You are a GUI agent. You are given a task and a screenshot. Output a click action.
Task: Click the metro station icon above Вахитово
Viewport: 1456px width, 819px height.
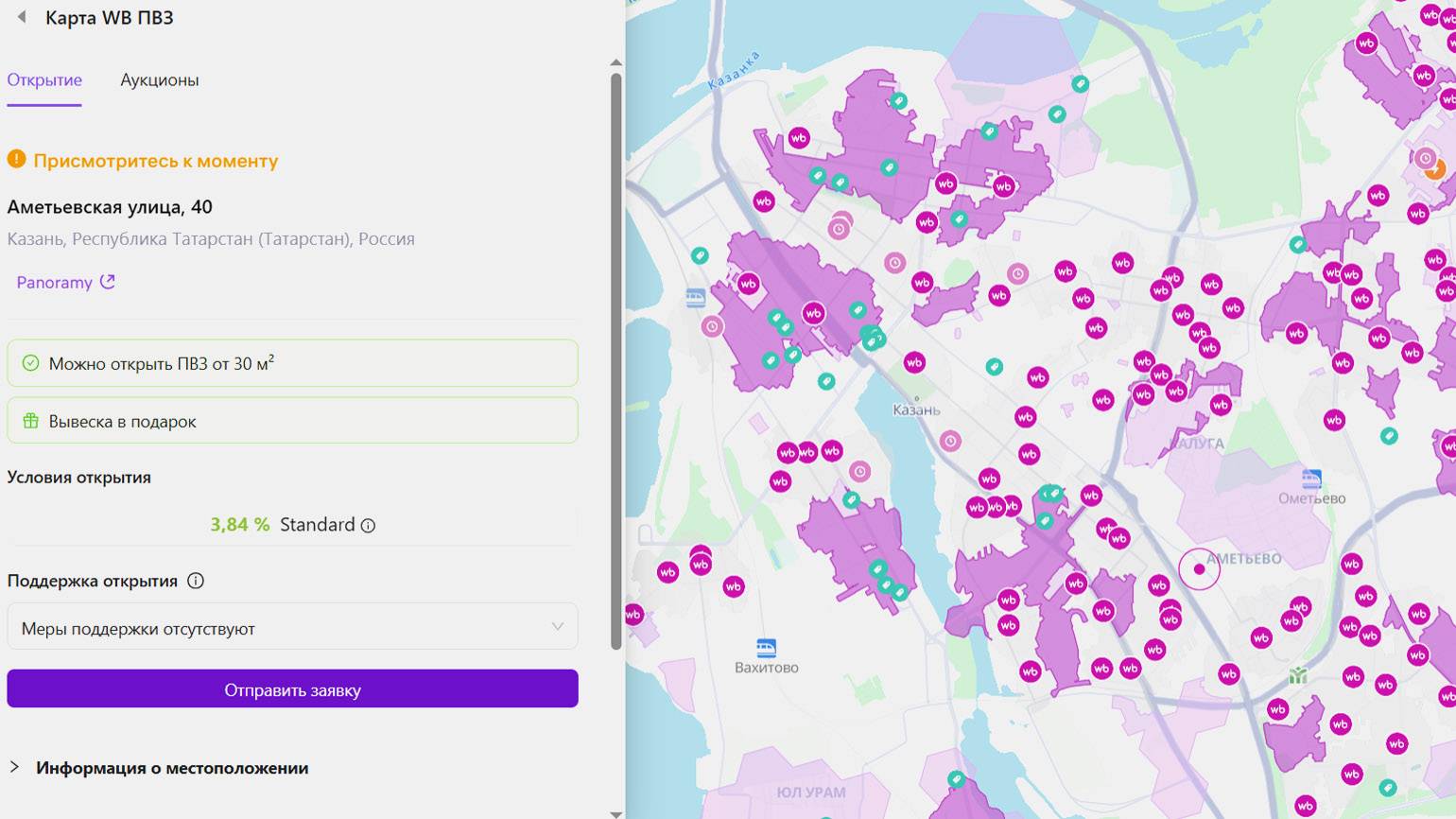(x=767, y=648)
